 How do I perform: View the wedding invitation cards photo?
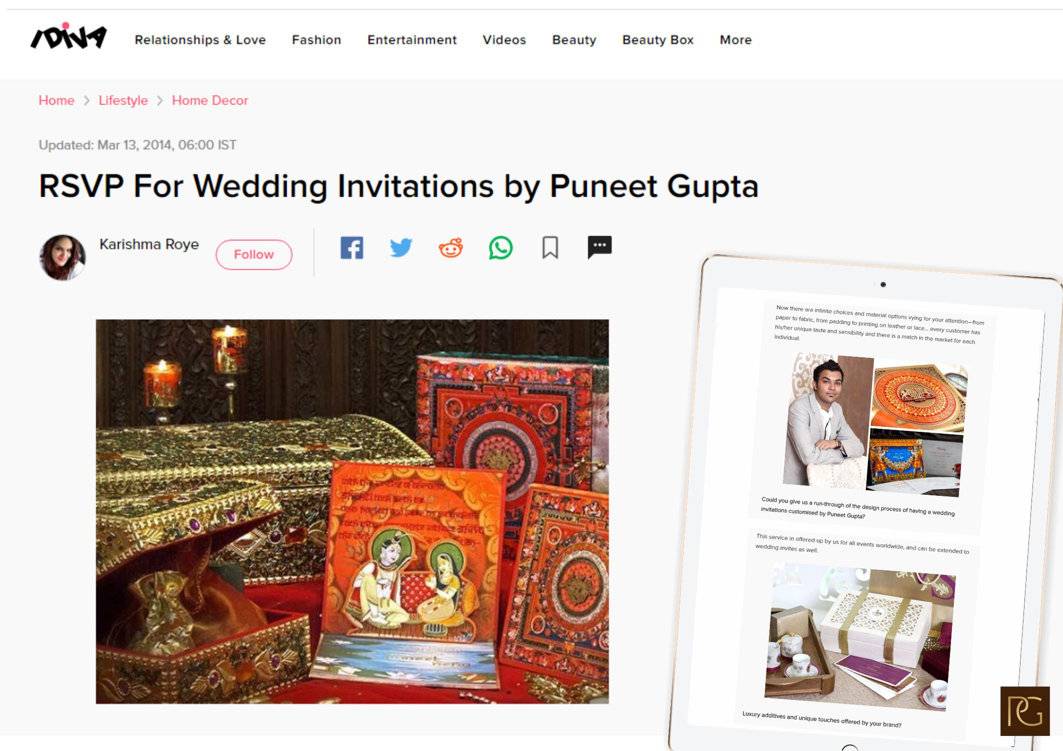pyautogui.click(x=353, y=512)
